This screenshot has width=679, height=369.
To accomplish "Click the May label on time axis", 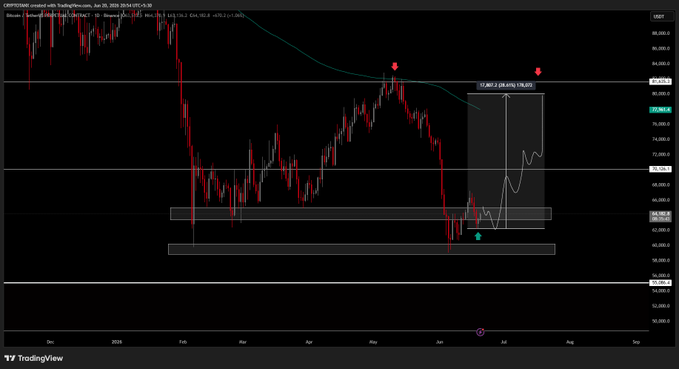I will pos(373,342).
